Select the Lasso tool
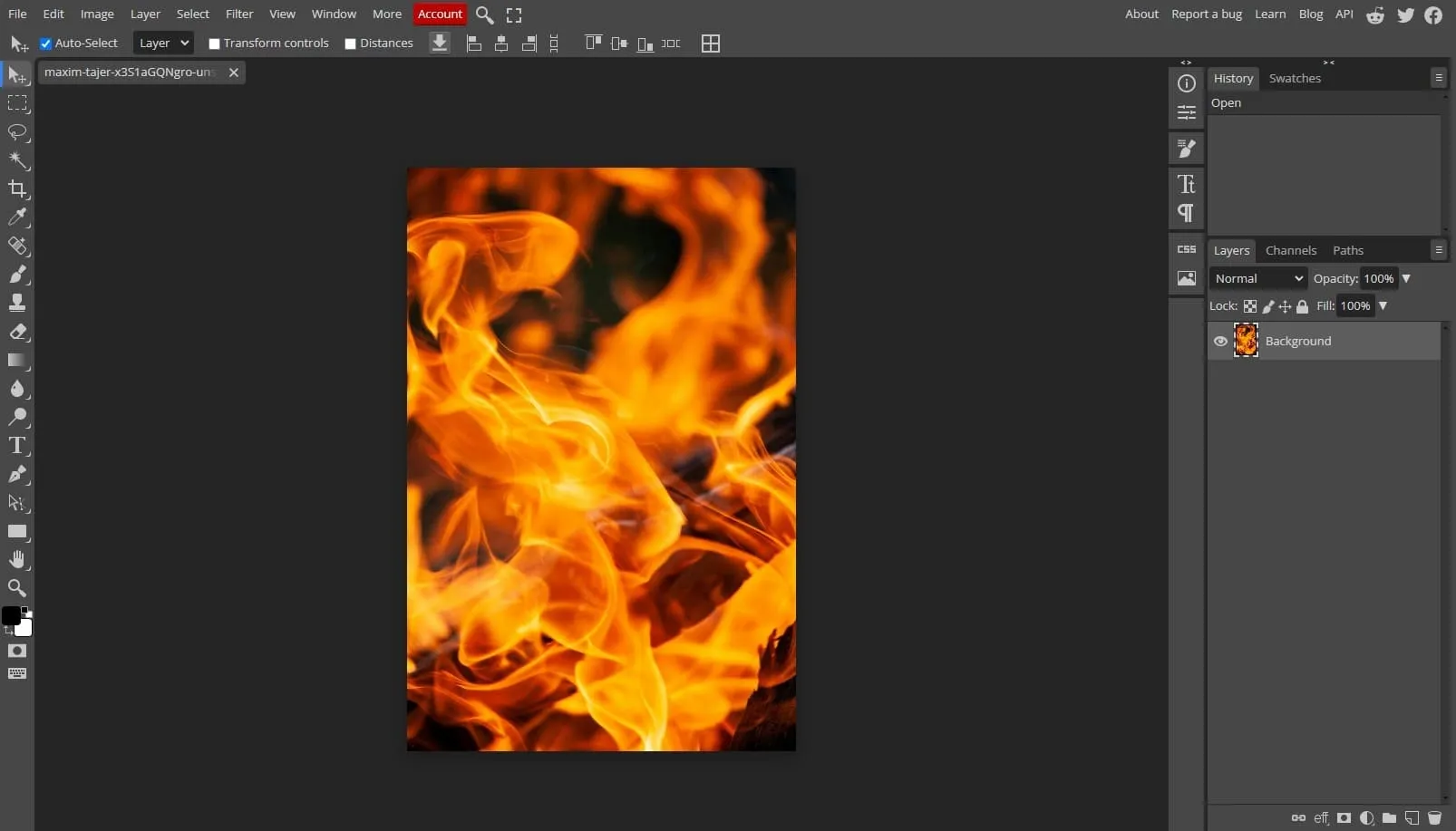Screen dimensions: 1456x831 [17, 132]
